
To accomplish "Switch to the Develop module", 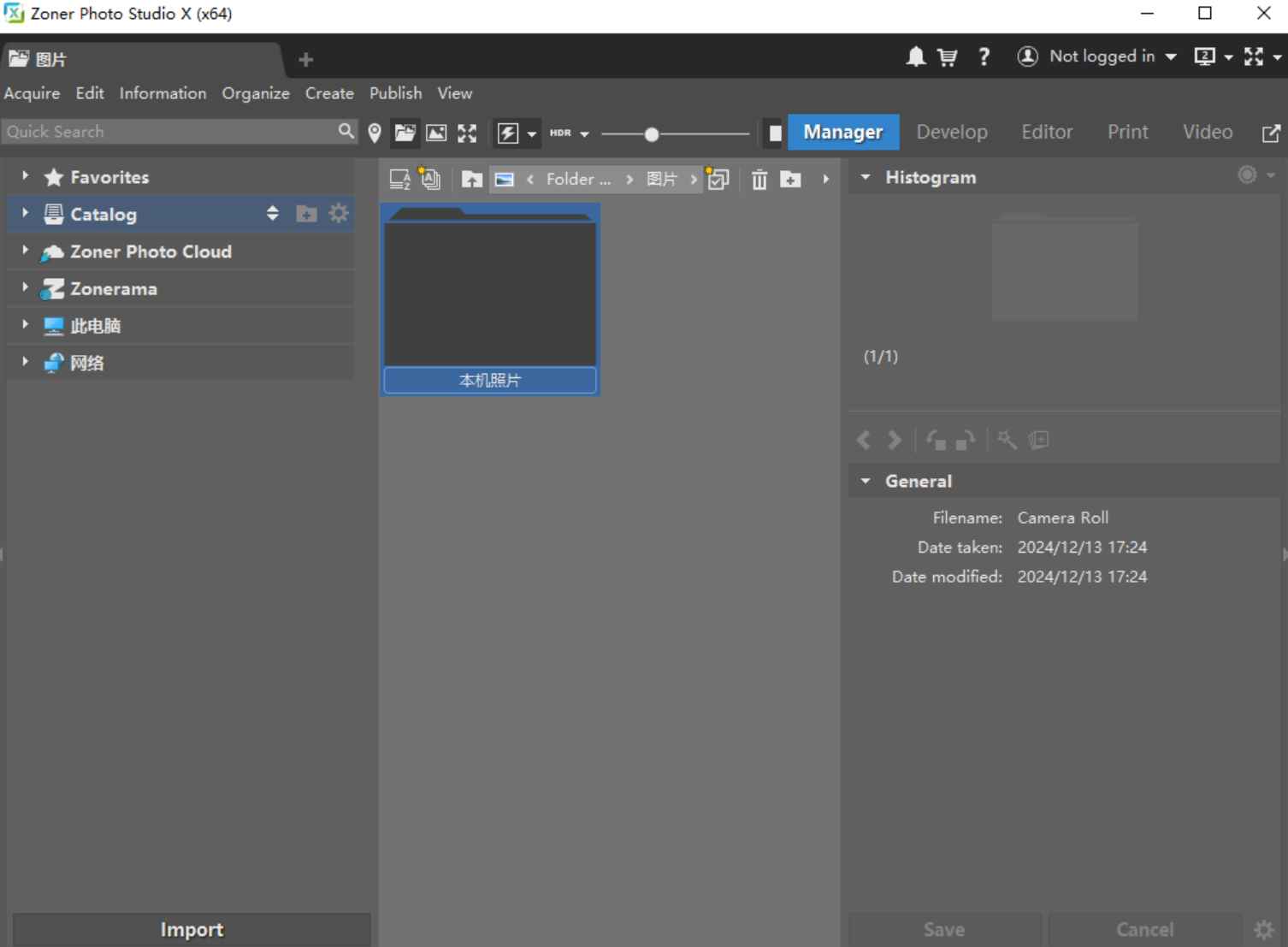I will click(x=952, y=132).
